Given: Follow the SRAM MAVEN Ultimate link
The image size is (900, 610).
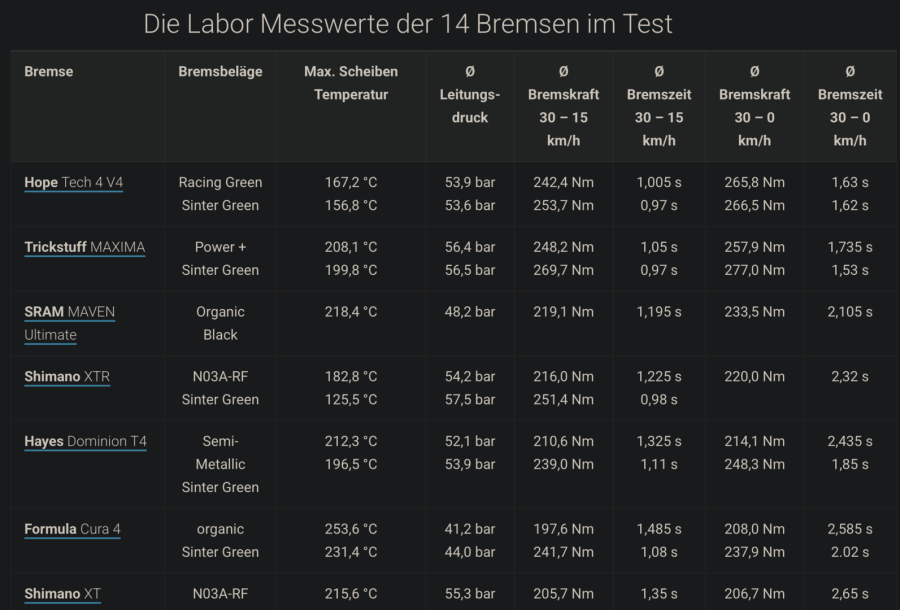Looking at the screenshot, I should pos(69,323).
